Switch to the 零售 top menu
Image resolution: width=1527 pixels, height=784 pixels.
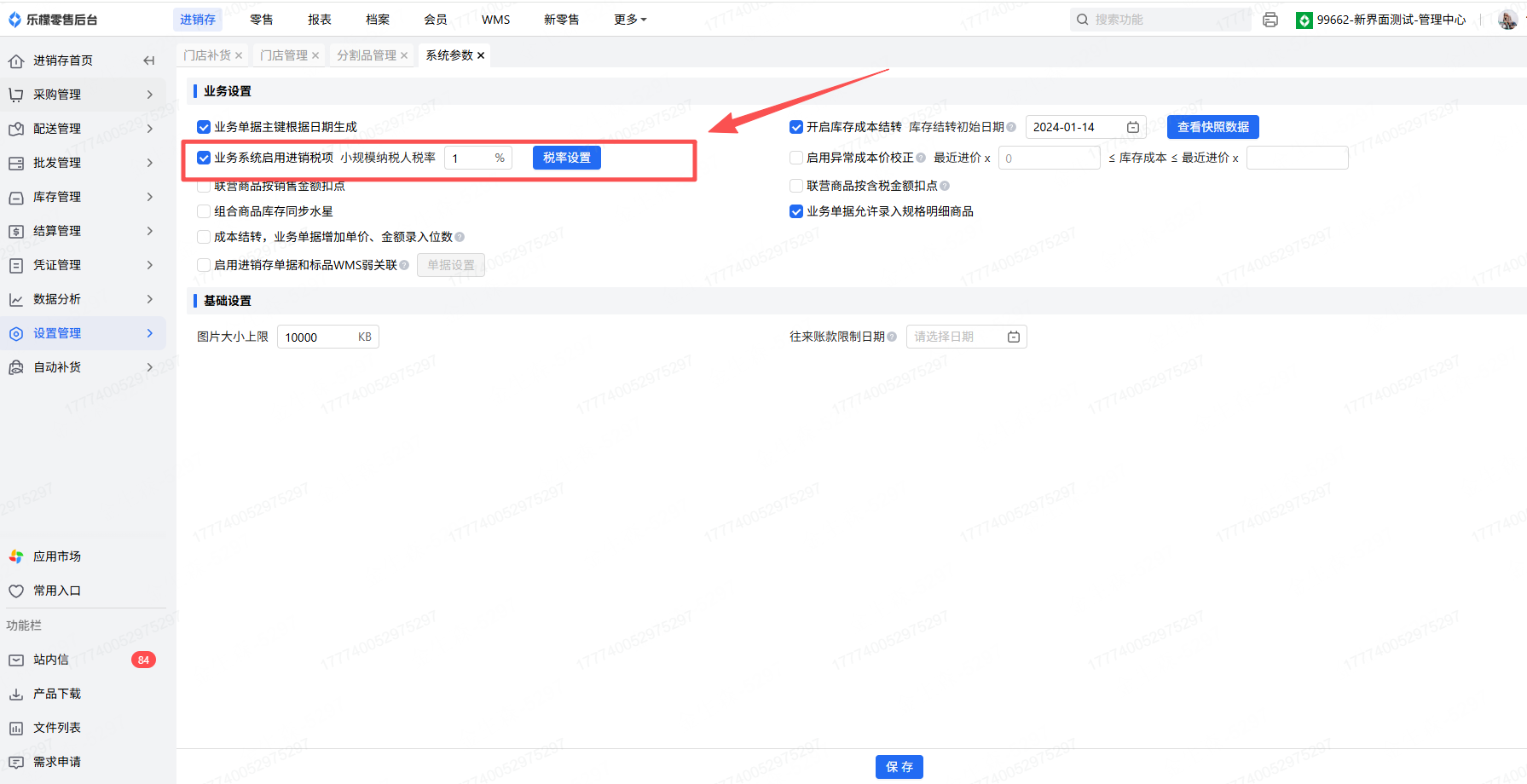point(262,20)
